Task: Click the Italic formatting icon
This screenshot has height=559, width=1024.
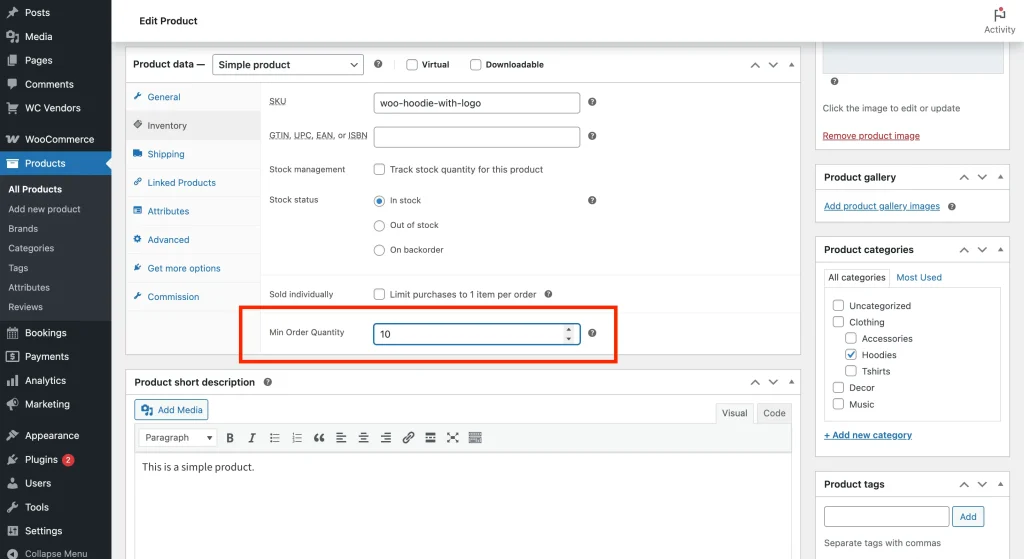Action: click(251, 438)
